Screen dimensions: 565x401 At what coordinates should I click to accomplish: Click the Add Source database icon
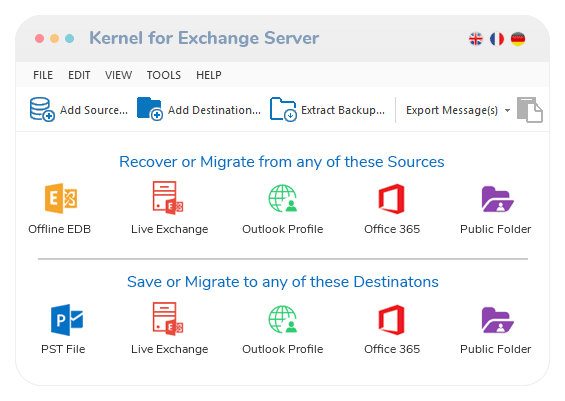tap(42, 110)
